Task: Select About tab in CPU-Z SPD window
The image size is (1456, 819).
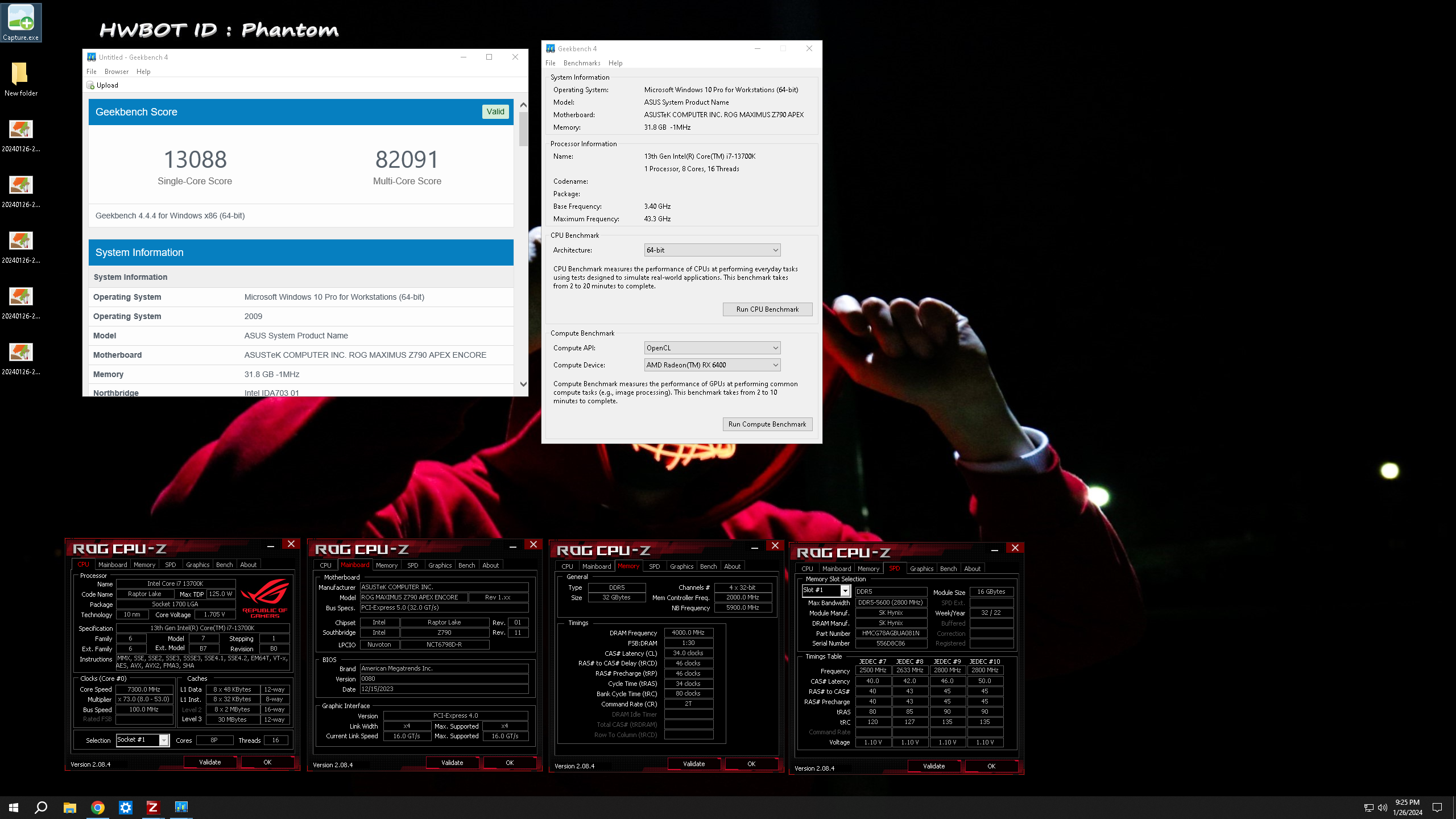Action: pos(973,569)
